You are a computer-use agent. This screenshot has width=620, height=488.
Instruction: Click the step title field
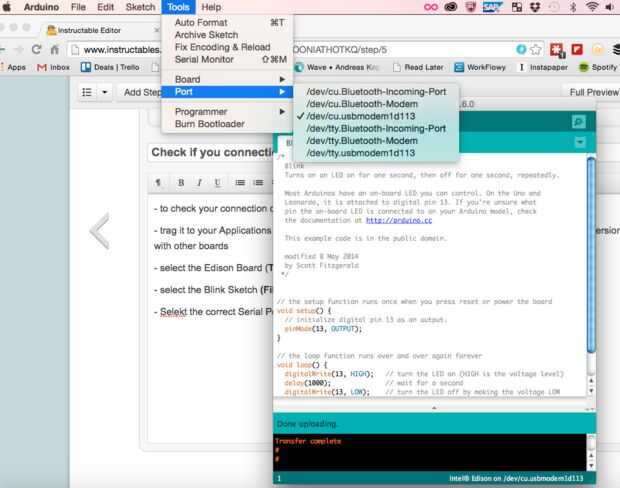(211, 153)
